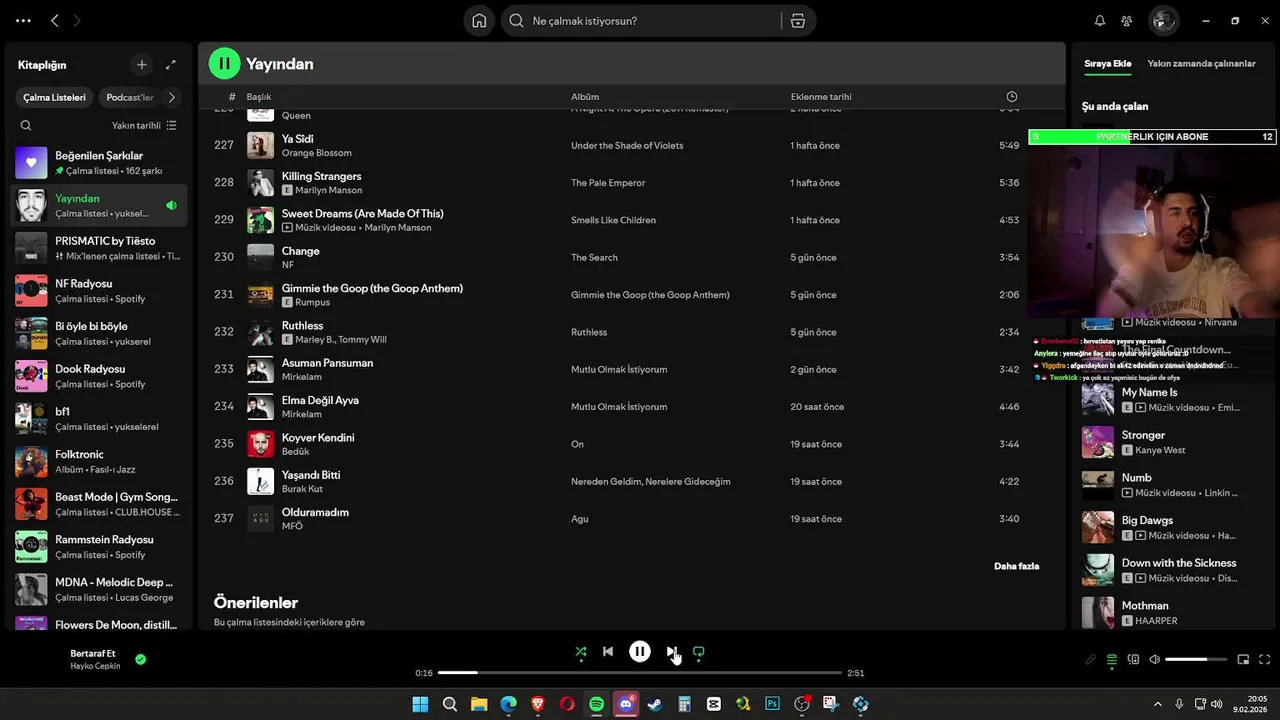Viewport: 1280px width, 720px height.
Task: Sort by the 'Albüm' column header
Action: 585,97
